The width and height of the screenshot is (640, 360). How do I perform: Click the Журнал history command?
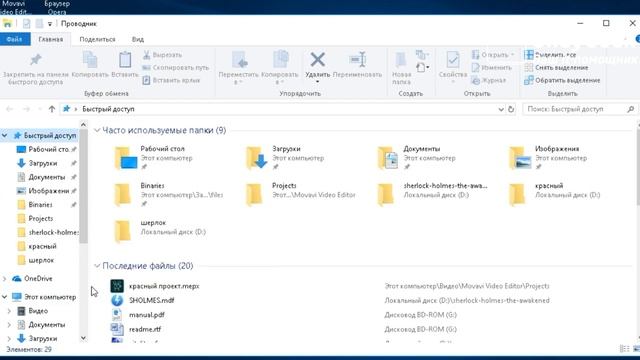[x=489, y=80]
